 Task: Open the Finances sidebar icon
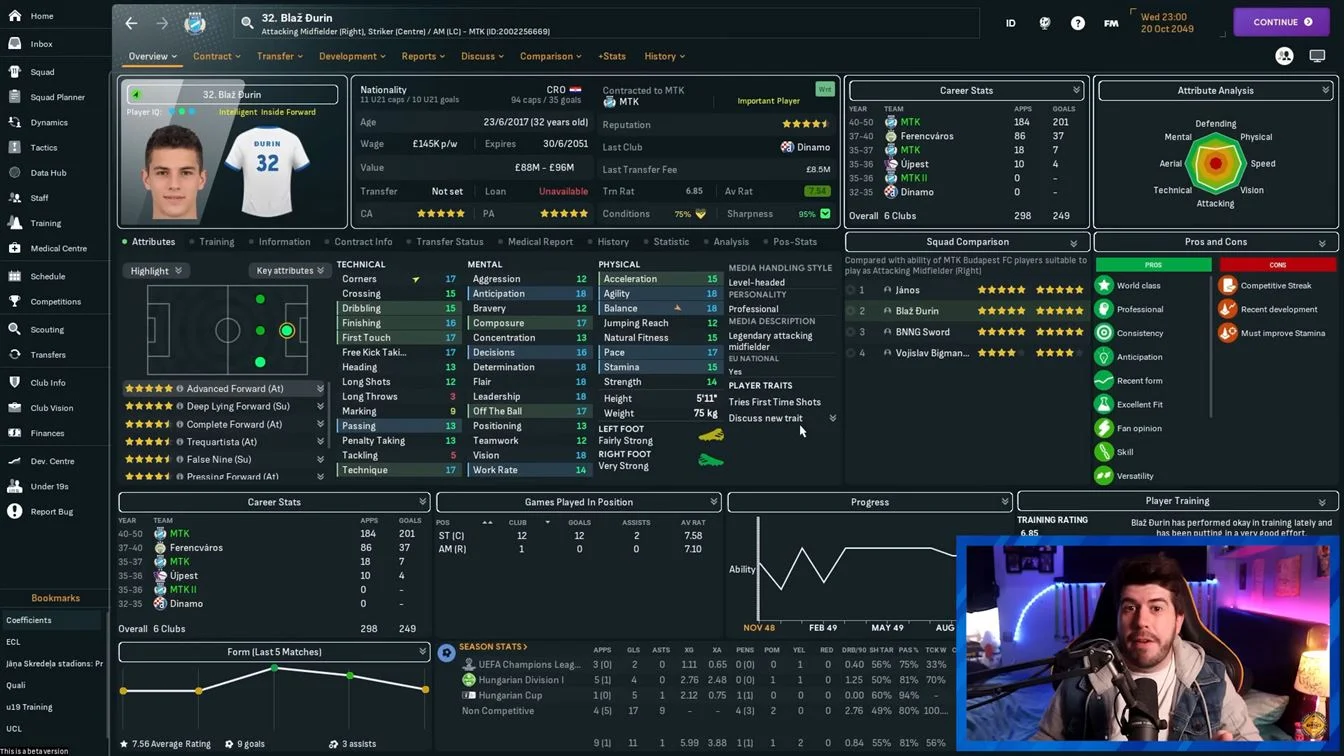pyautogui.click(x=14, y=433)
